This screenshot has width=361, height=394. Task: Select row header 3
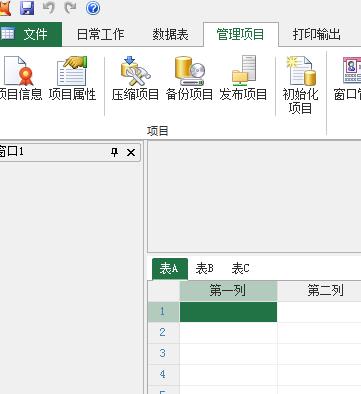coord(164,354)
